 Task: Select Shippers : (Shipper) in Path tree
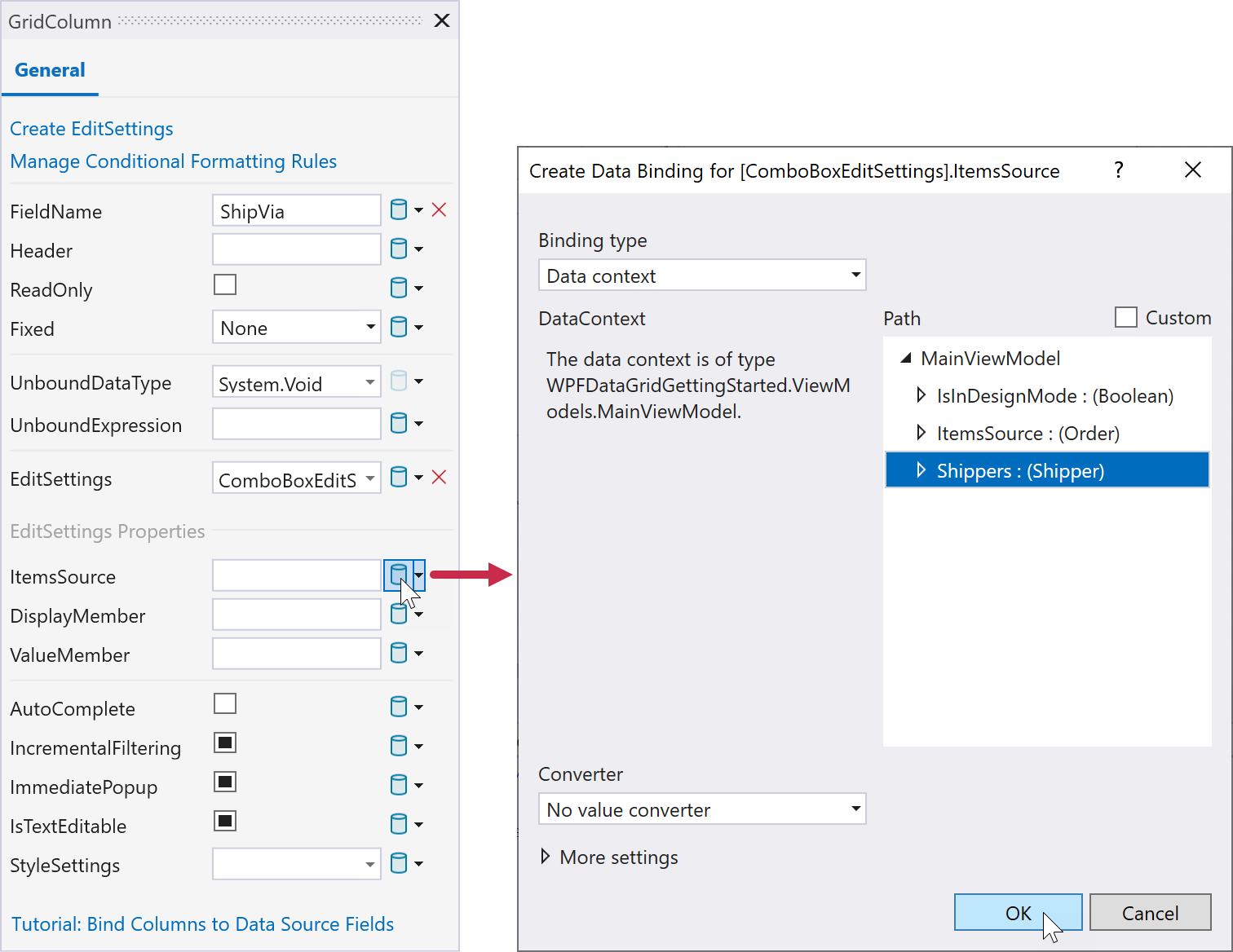click(1020, 471)
